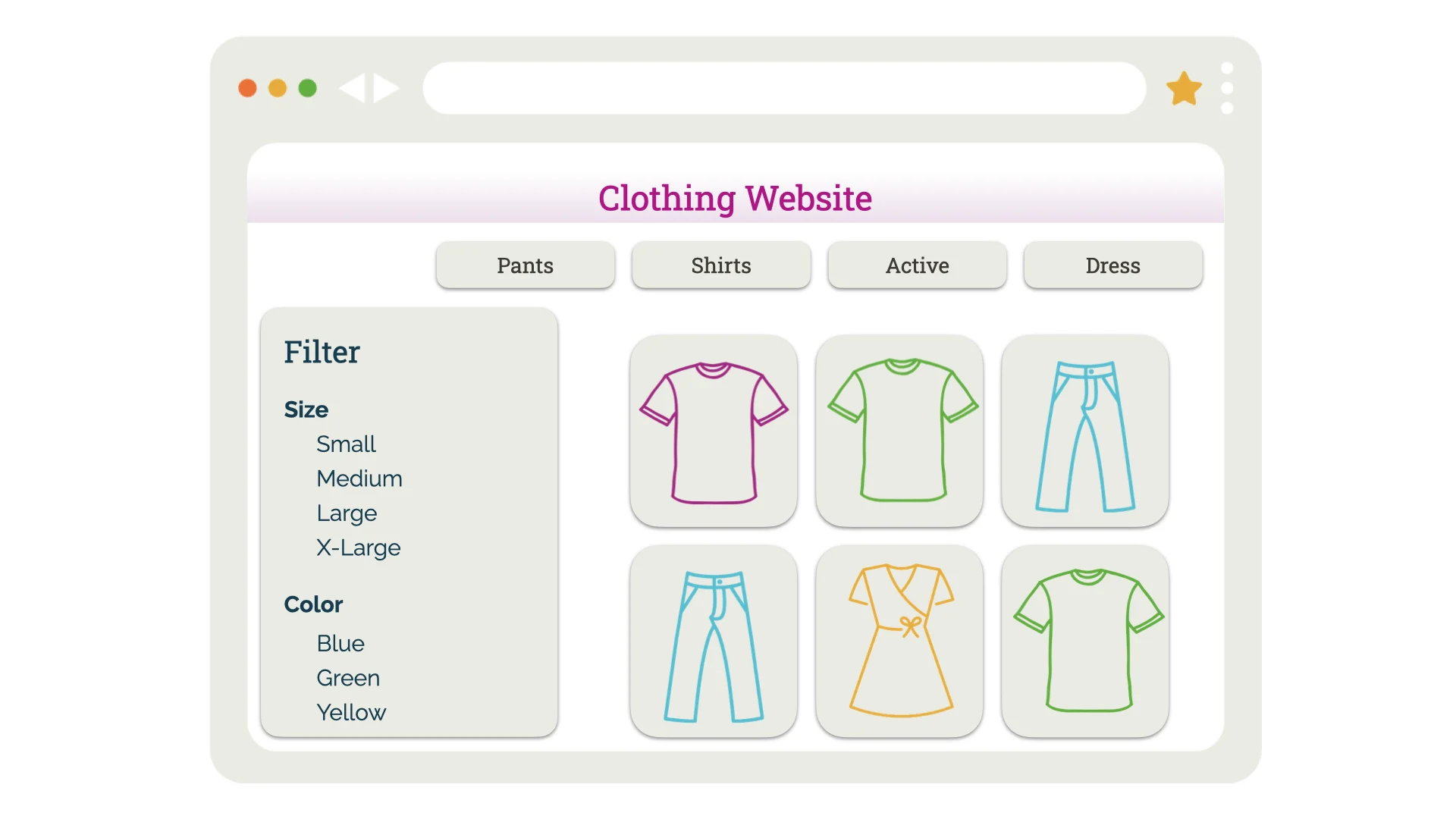Choose the X-Large size filter
Image resolution: width=1456 pixels, height=819 pixels.
click(x=359, y=548)
